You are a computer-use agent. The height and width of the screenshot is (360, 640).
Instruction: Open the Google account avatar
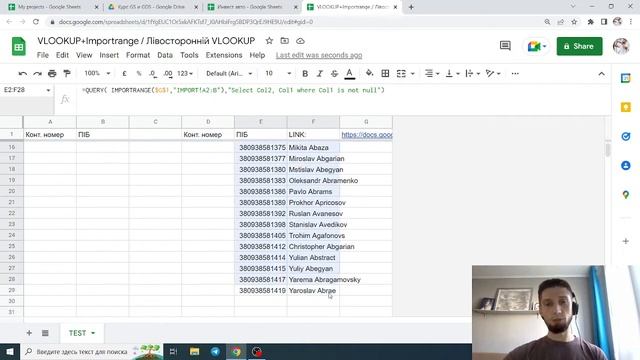621,46
